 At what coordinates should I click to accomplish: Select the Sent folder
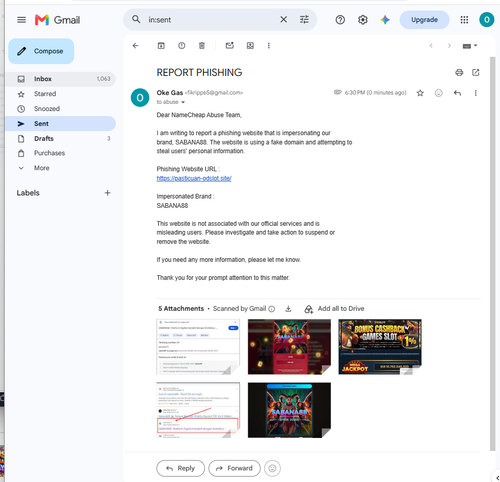coord(61,124)
